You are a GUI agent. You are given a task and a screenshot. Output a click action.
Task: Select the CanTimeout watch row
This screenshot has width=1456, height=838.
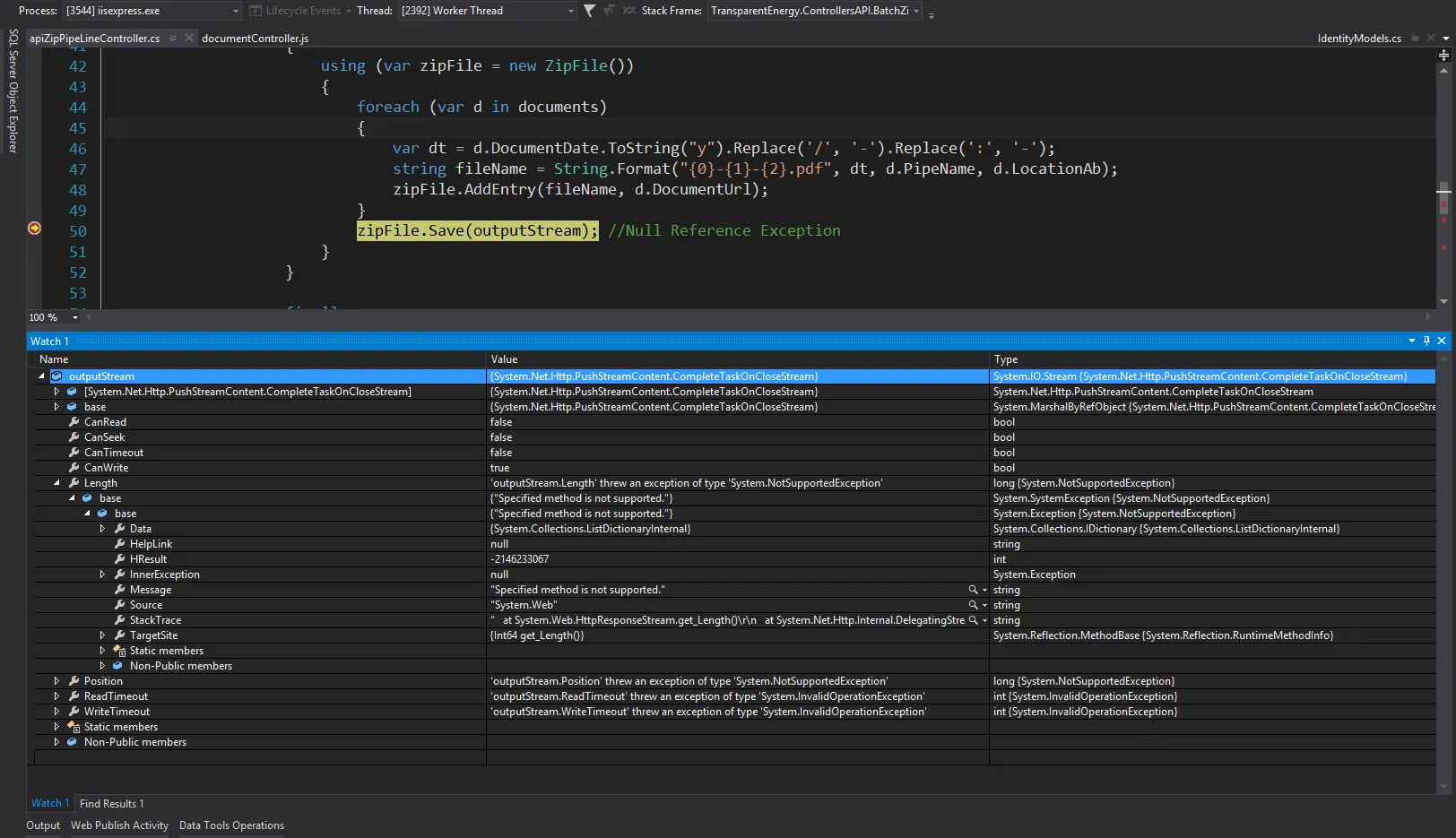(x=735, y=453)
